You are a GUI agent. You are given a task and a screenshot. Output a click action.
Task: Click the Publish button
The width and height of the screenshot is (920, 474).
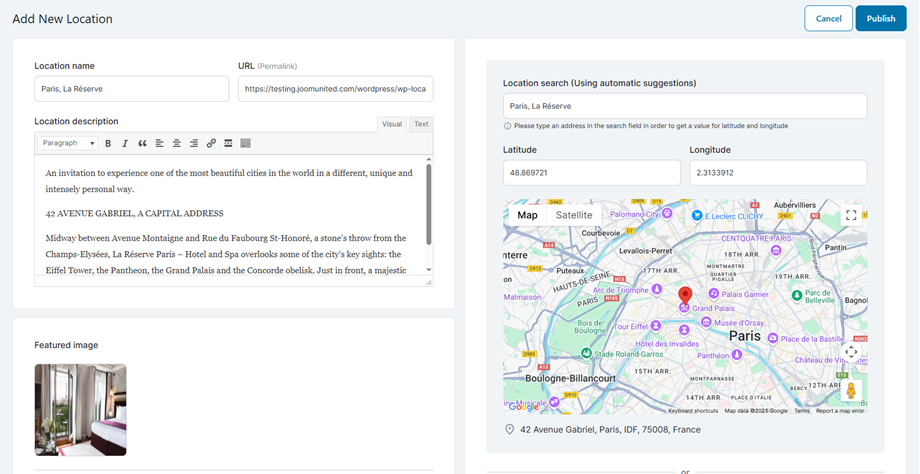point(880,18)
